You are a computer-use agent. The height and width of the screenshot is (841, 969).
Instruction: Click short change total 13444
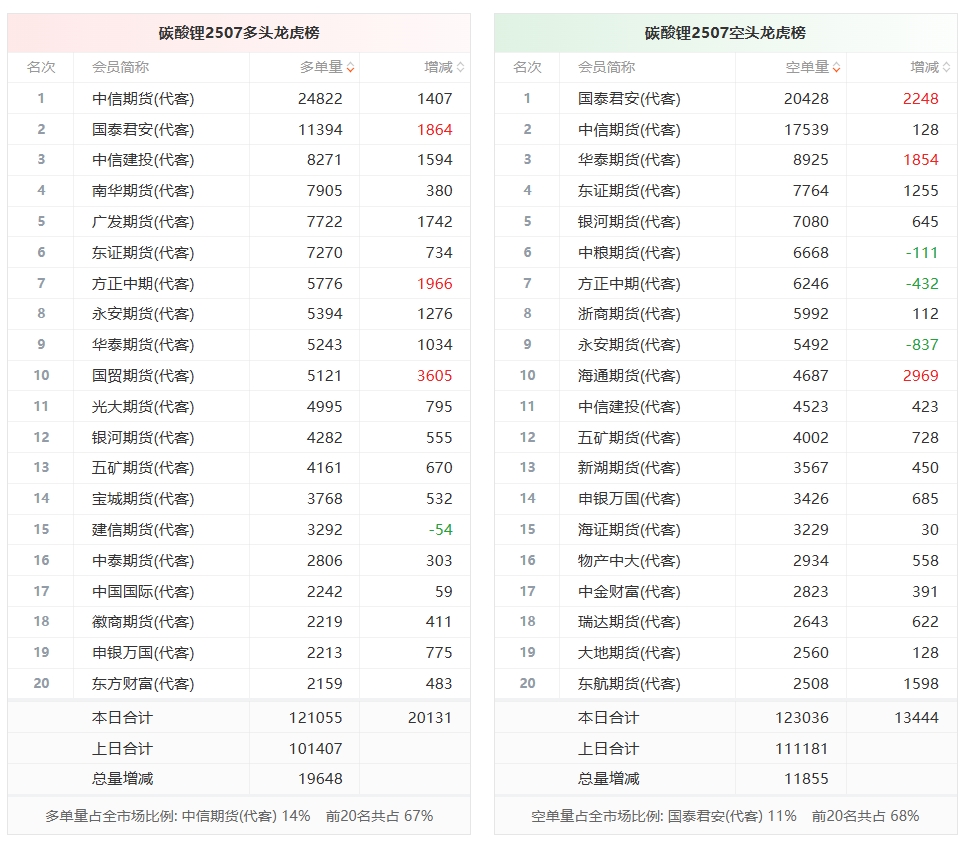pos(916,717)
